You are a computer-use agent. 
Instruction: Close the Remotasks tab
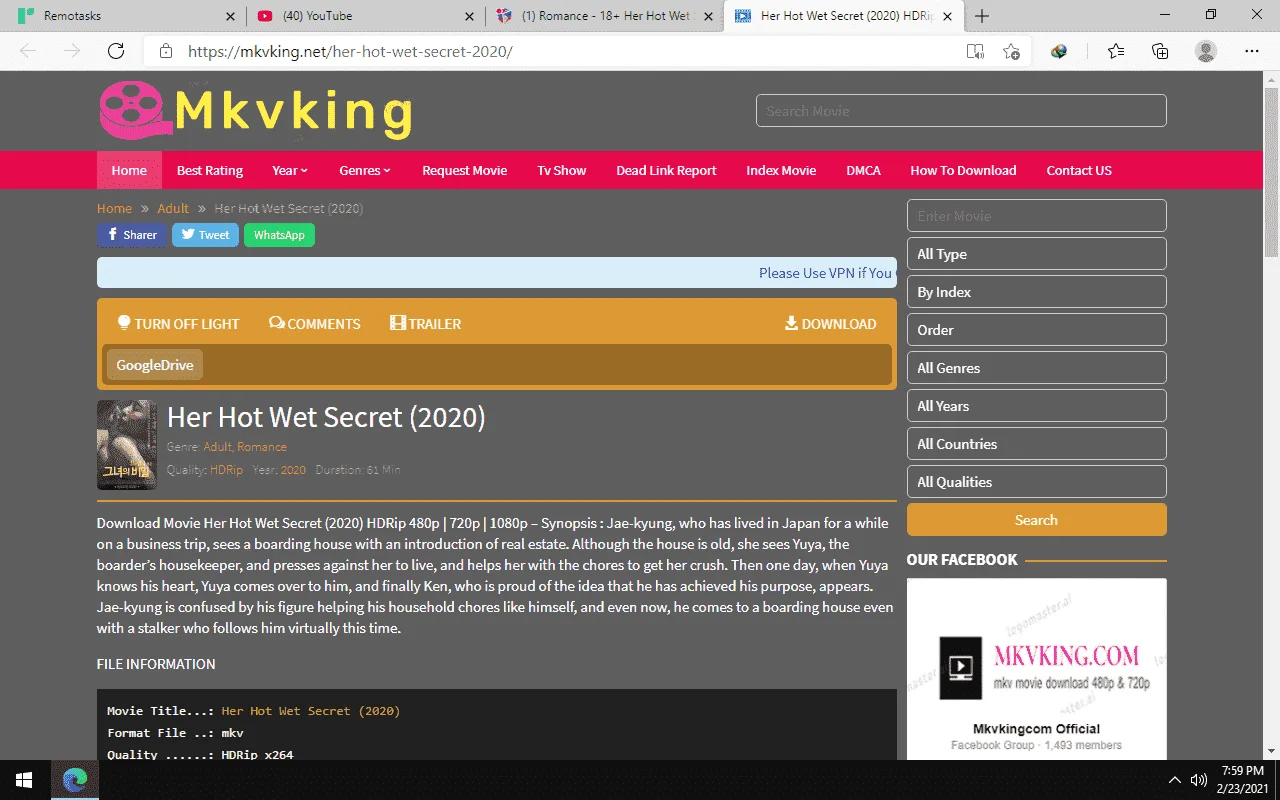point(231,16)
